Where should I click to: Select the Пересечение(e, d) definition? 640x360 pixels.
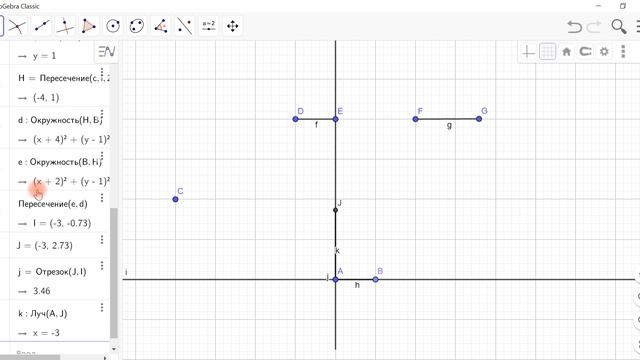tap(53, 204)
